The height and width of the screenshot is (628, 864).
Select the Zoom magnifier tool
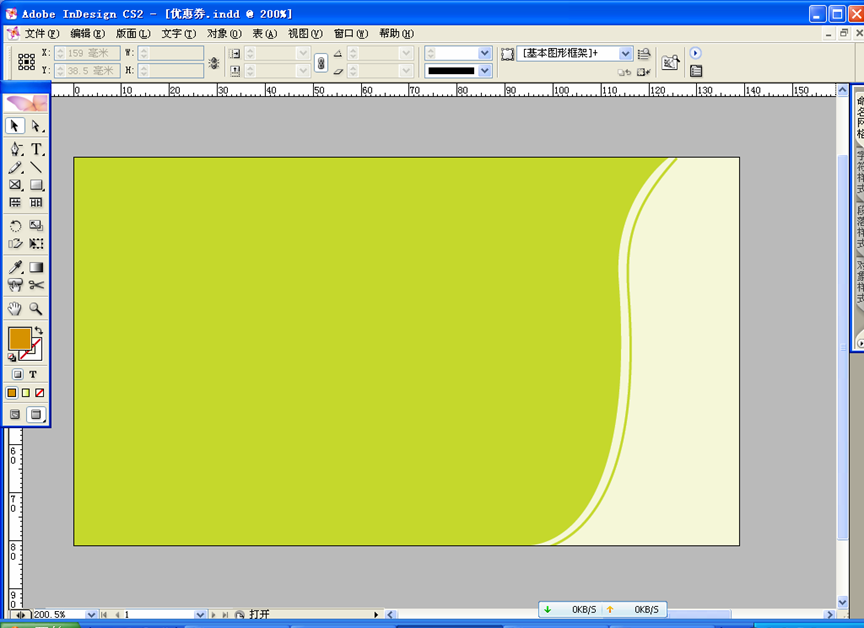tap(37, 309)
